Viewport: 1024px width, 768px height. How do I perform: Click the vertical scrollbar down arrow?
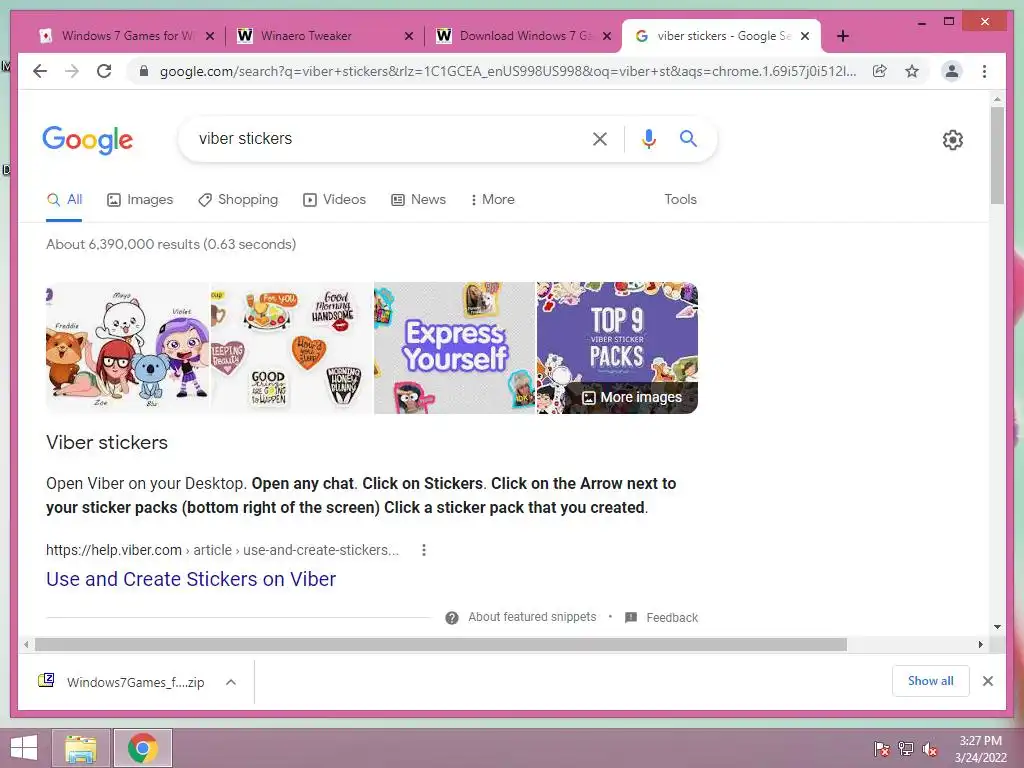997,627
